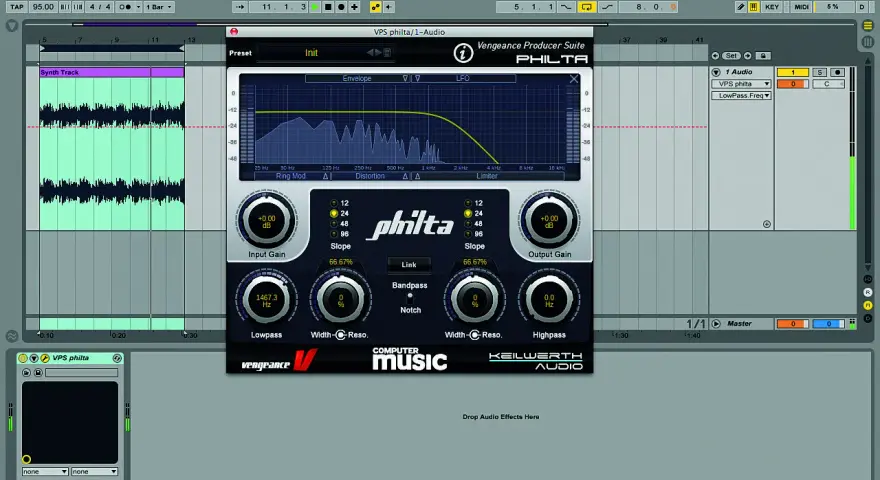This screenshot has height=480, width=880.
Task: Click the TAP tempo button
Action: click(17, 7)
